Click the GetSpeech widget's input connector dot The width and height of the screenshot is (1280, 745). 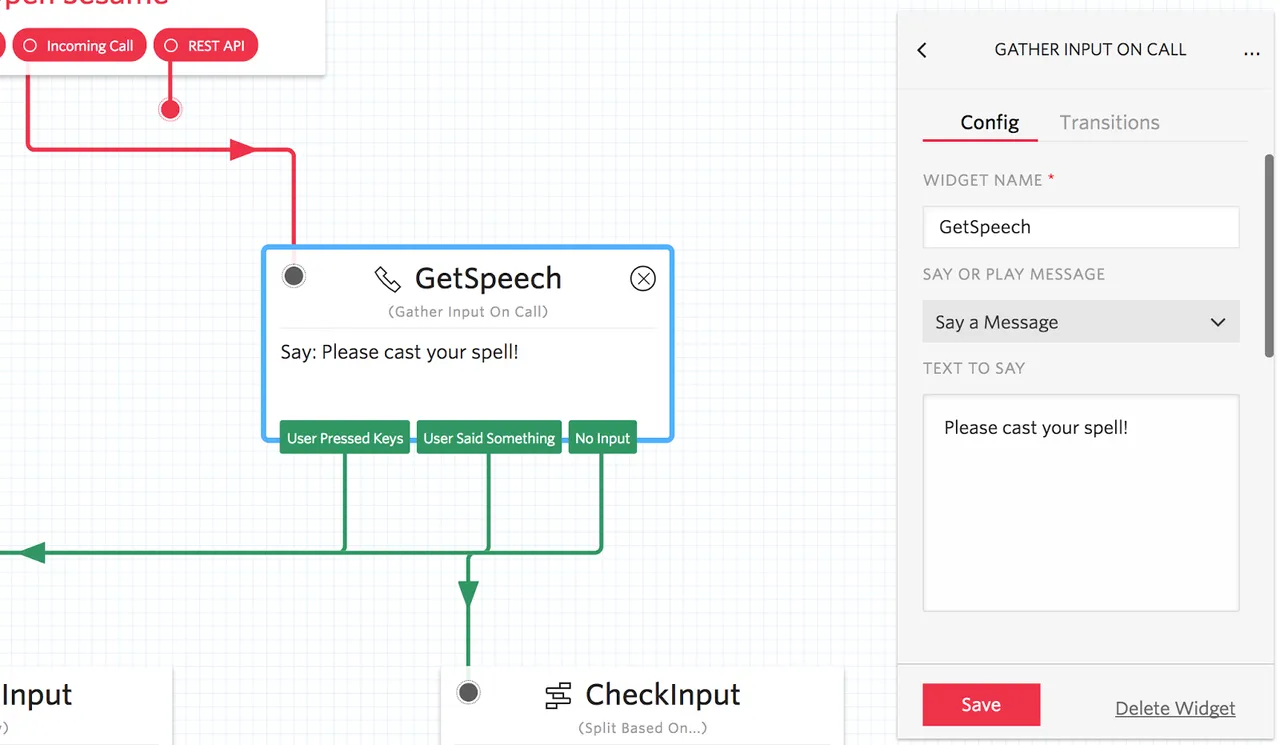[294, 276]
